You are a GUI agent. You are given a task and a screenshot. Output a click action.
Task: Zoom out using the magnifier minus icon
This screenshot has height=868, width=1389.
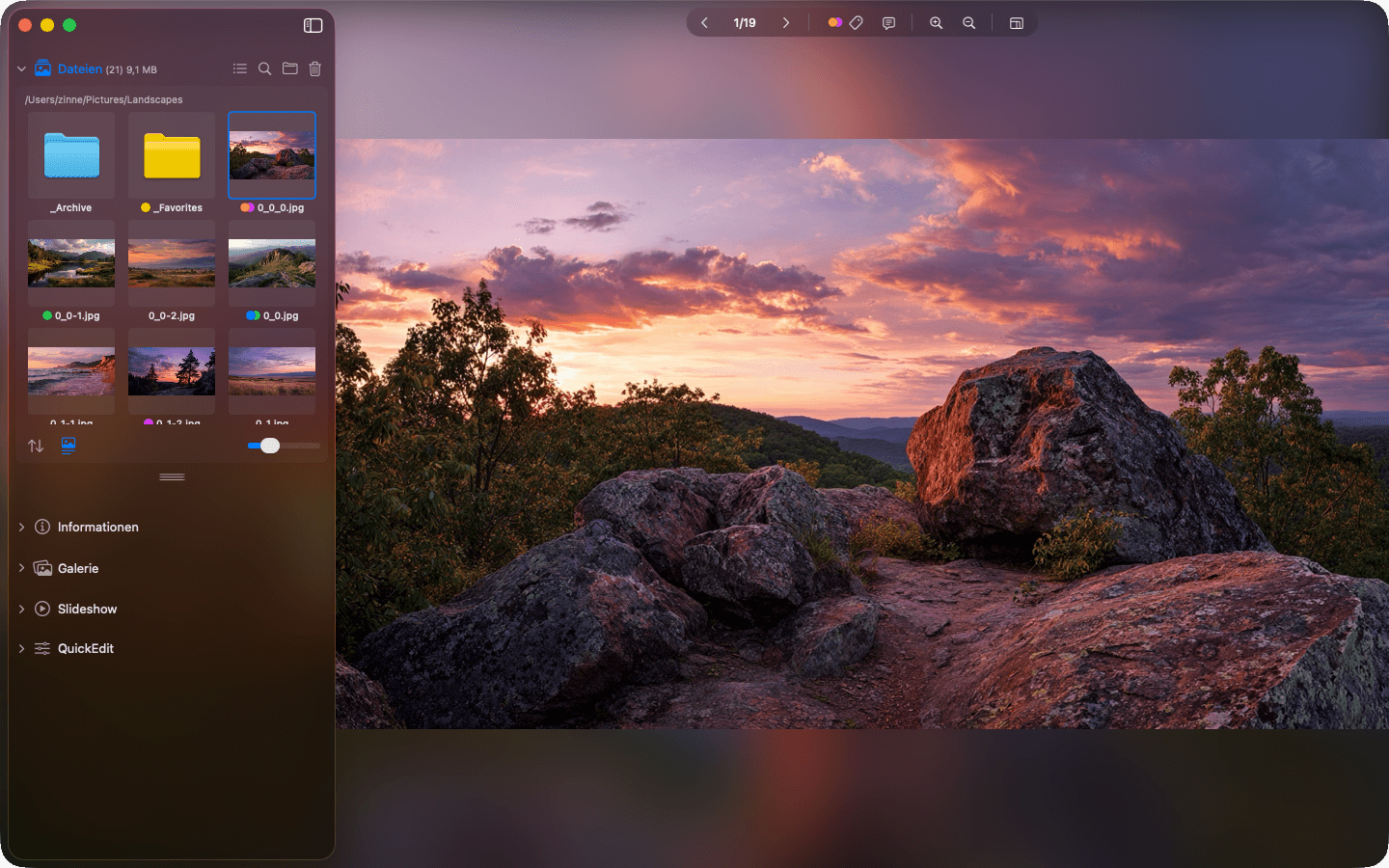pos(968,22)
